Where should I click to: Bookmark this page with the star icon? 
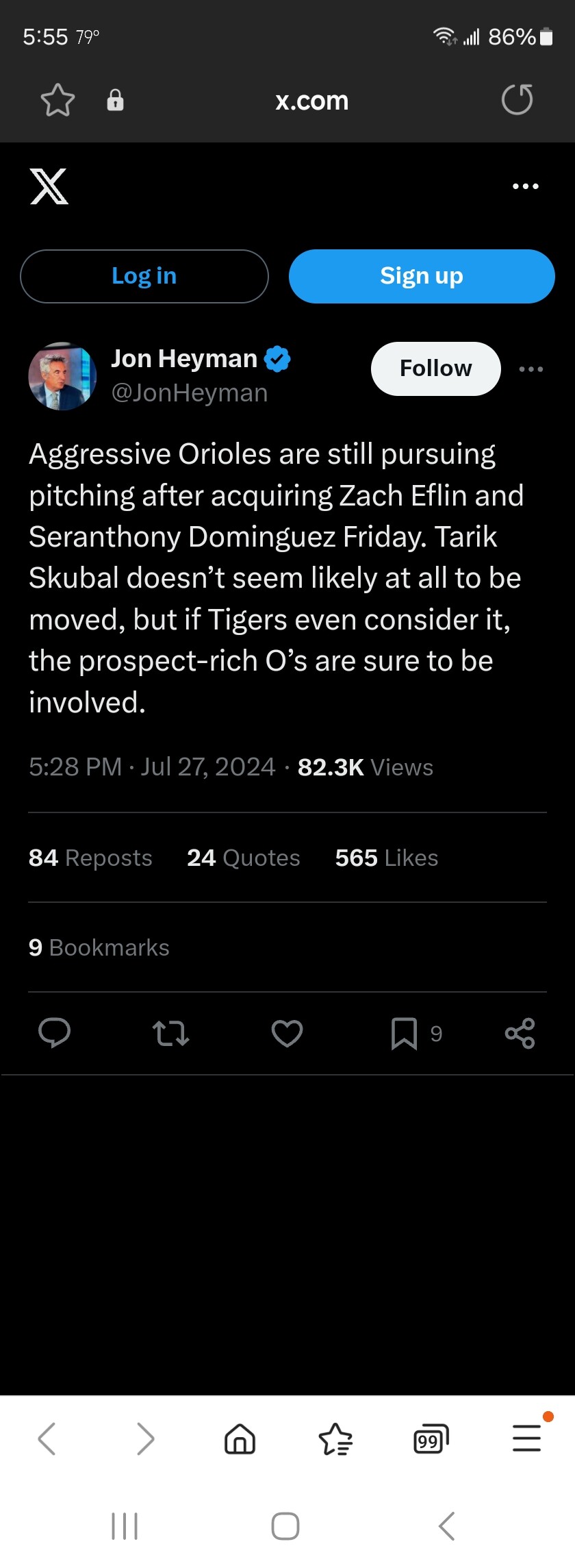coord(57,100)
